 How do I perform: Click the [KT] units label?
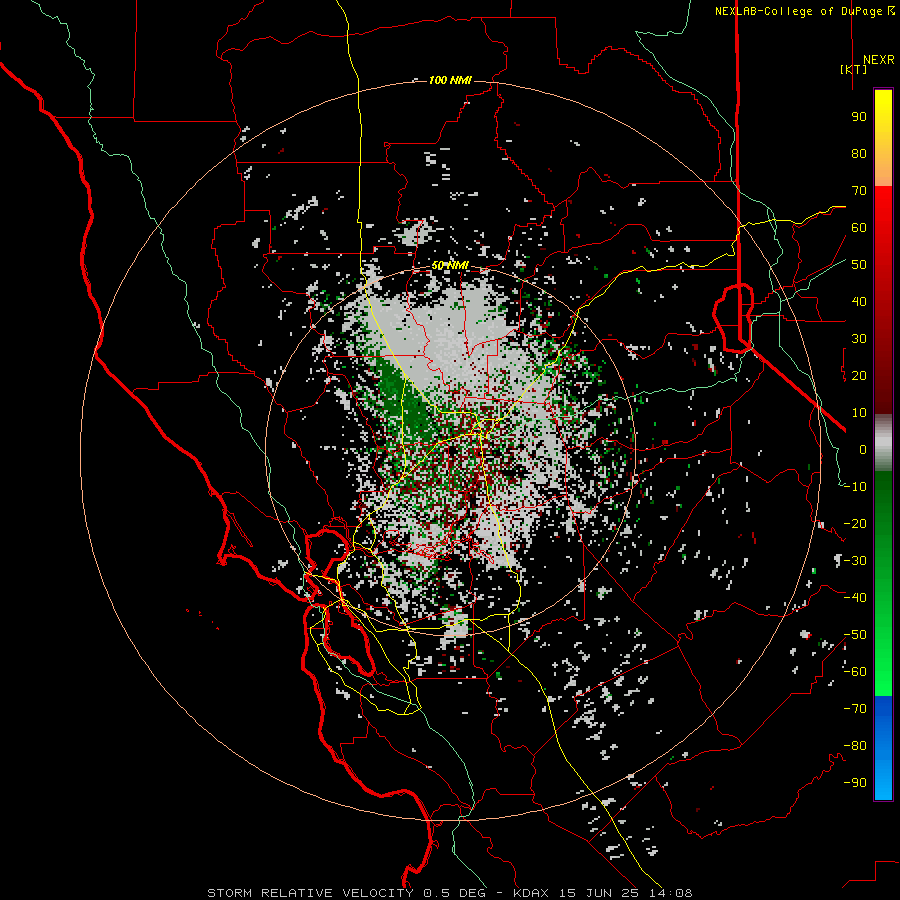click(x=854, y=69)
